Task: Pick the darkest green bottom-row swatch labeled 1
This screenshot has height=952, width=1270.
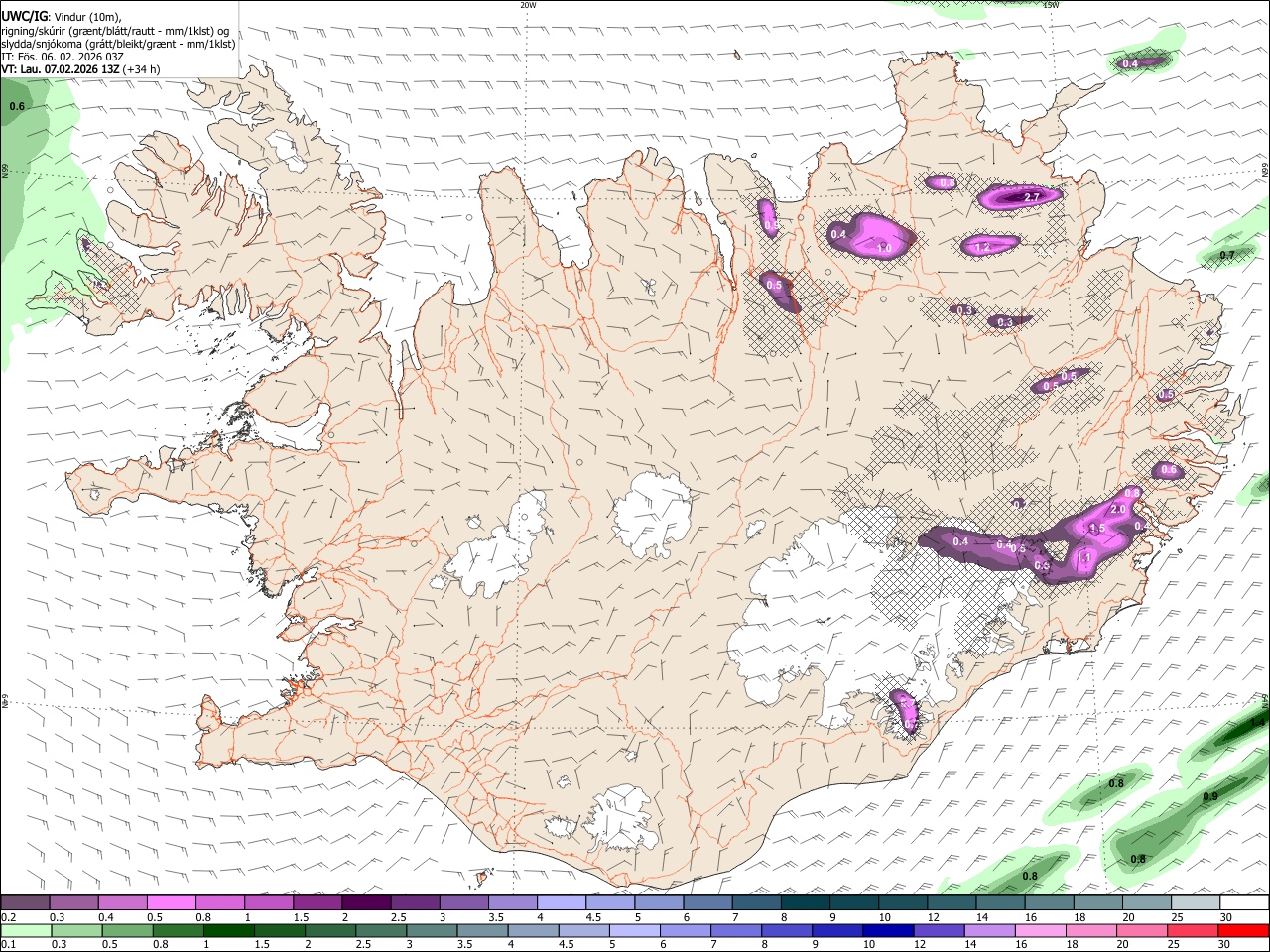Action: (229, 930)
